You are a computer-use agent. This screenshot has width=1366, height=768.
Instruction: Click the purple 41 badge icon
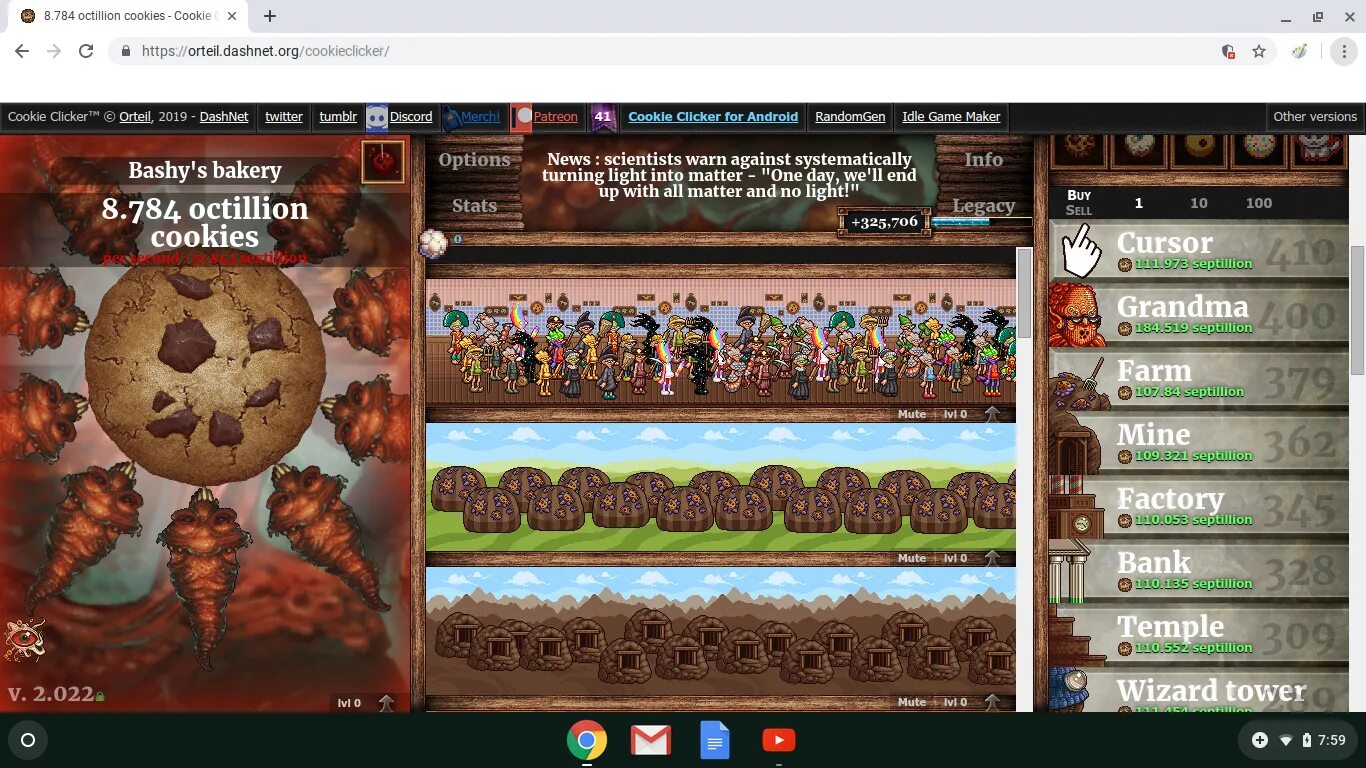[602, 117]
